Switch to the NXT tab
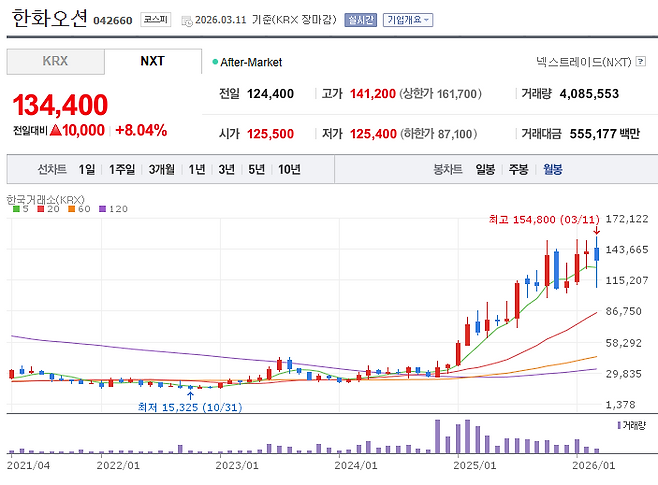 (x=152, y=61)
